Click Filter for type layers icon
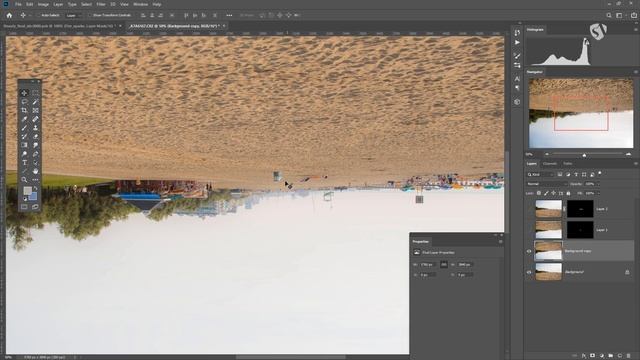This screenshot has height=360, width=640. [576, 174]
